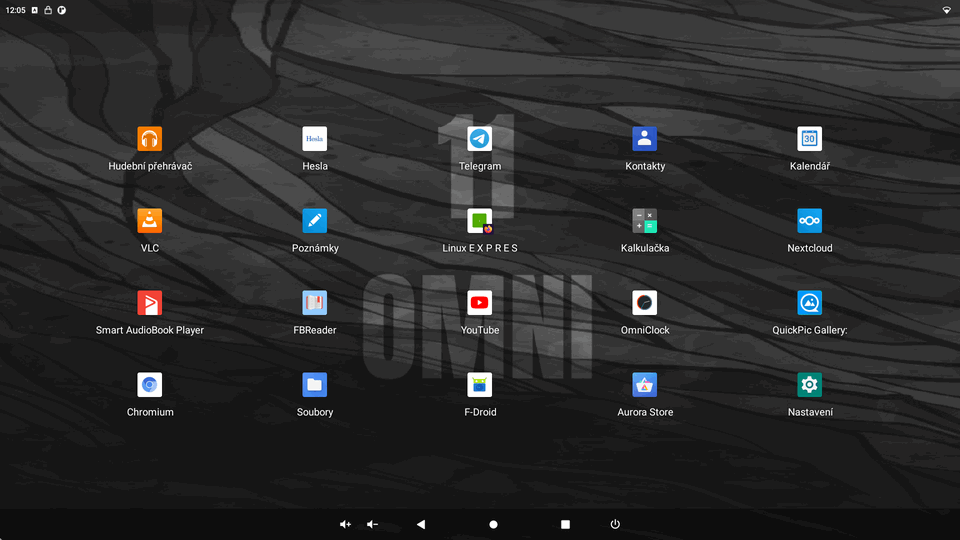This screenshot has width=960, height=540.
Task: Launch FBReader e-book reader
Action: click(315, 303)
